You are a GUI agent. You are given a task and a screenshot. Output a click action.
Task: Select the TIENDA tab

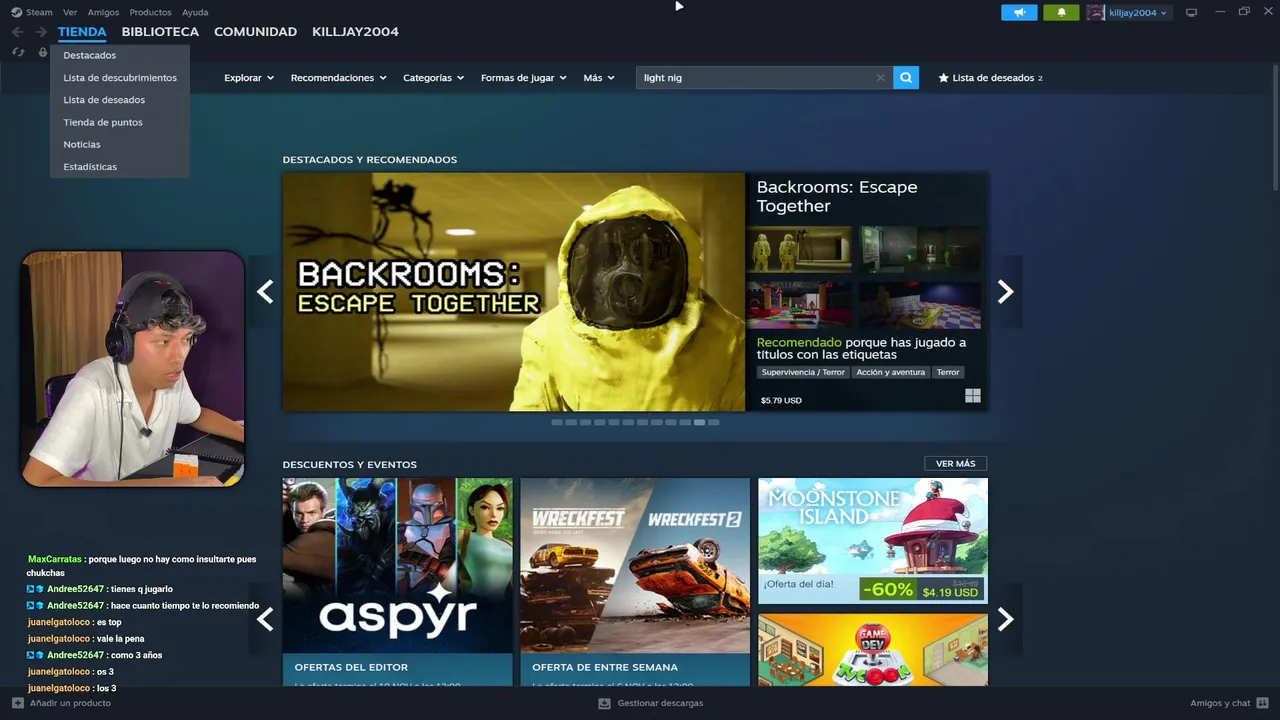(x=82, y=32)
